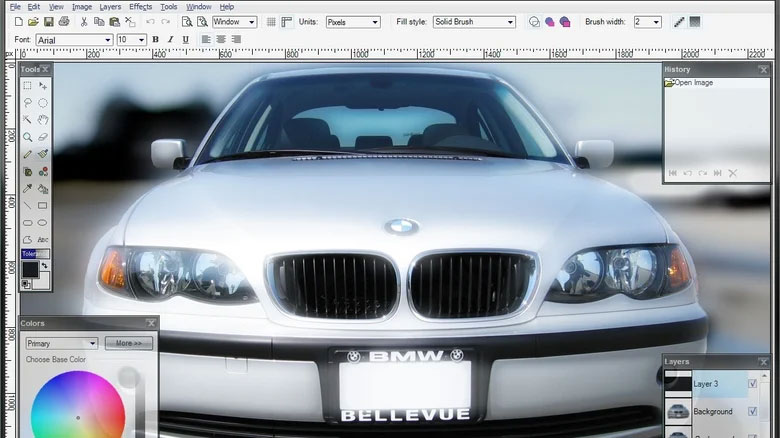Image resolution: width=780 pixels, height=438 pixels.
Task: Toggle Layer 3 visibility checkbox
Action: coord(752,384)
